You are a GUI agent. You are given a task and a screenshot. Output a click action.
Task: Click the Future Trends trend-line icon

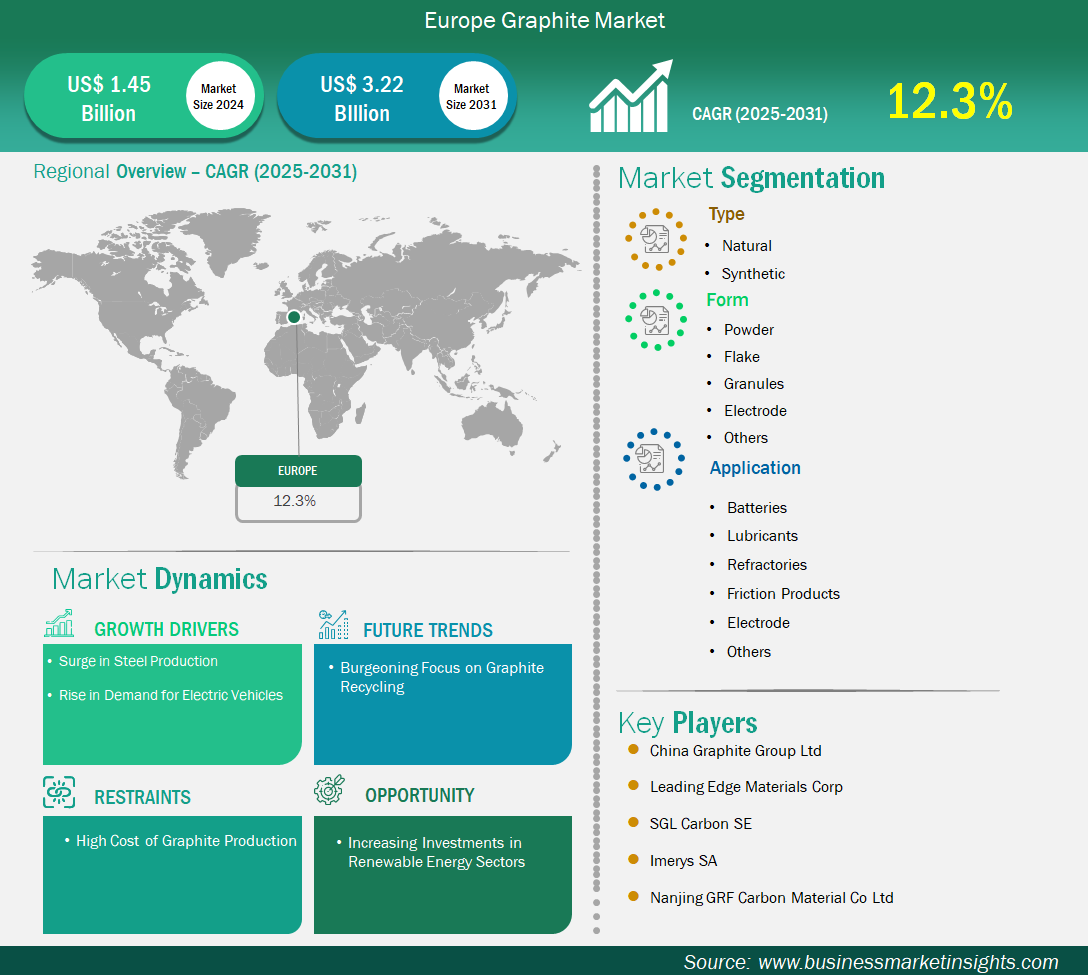pyautogui.click(x=331, y=622)
